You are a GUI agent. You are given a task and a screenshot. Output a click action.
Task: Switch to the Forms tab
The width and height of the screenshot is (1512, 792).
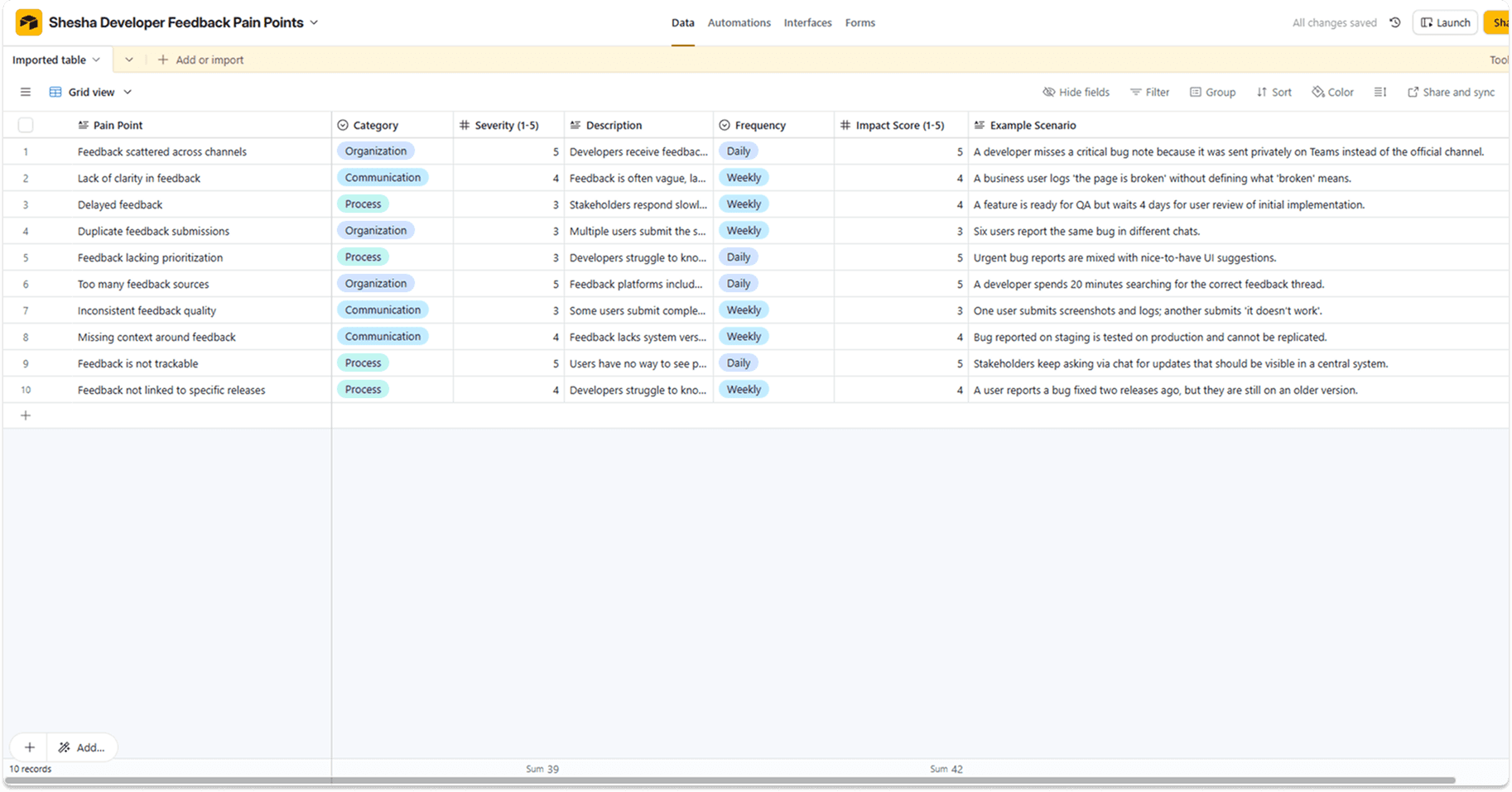click(x=860, y=23)
